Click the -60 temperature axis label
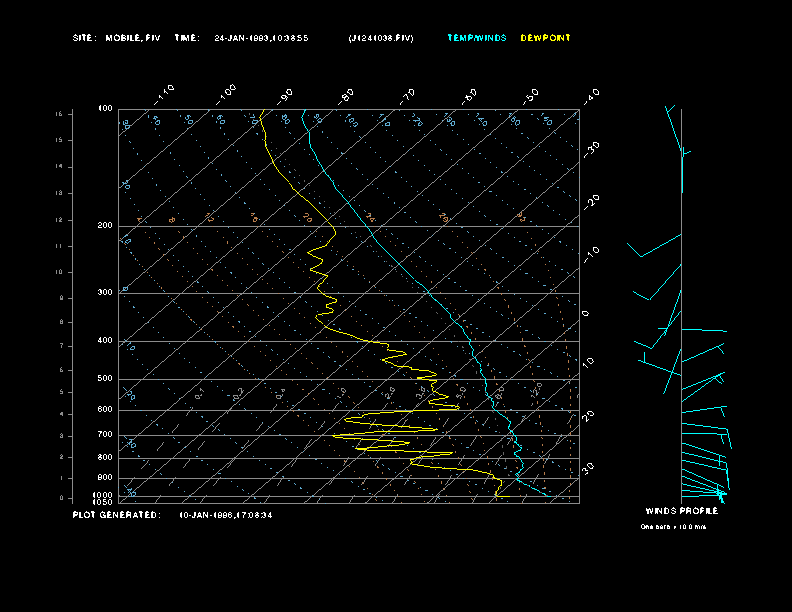The width and height of the screenshot is (792, 612). 469,96
